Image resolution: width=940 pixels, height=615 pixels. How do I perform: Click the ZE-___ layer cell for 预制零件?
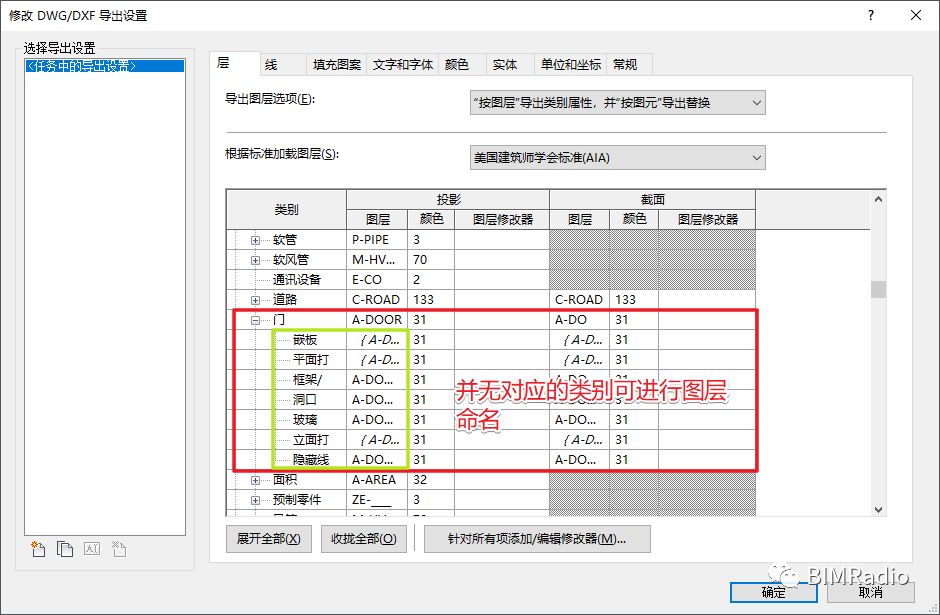coord(377,500)
